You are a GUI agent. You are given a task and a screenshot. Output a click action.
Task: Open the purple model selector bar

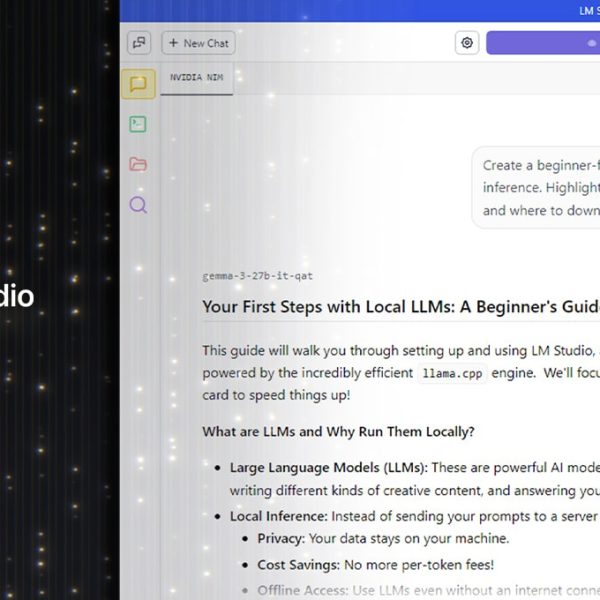(543, 43)
